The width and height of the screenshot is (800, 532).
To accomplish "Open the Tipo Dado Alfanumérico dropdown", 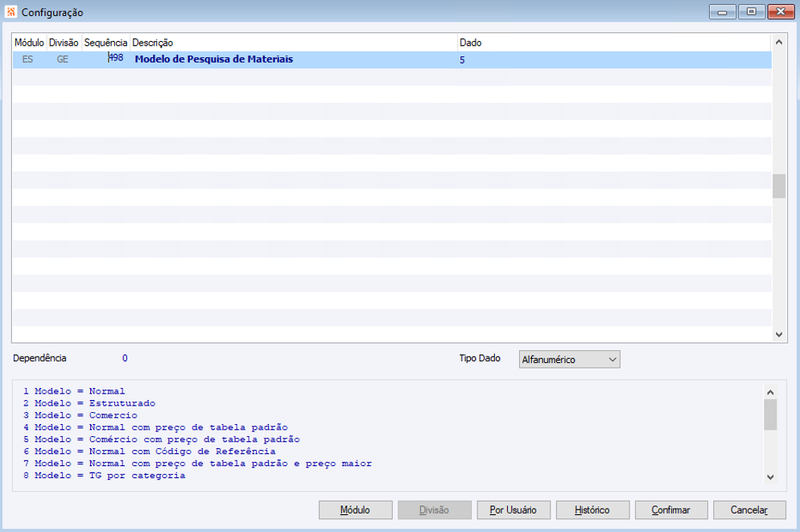I will [x=569, y=359].
